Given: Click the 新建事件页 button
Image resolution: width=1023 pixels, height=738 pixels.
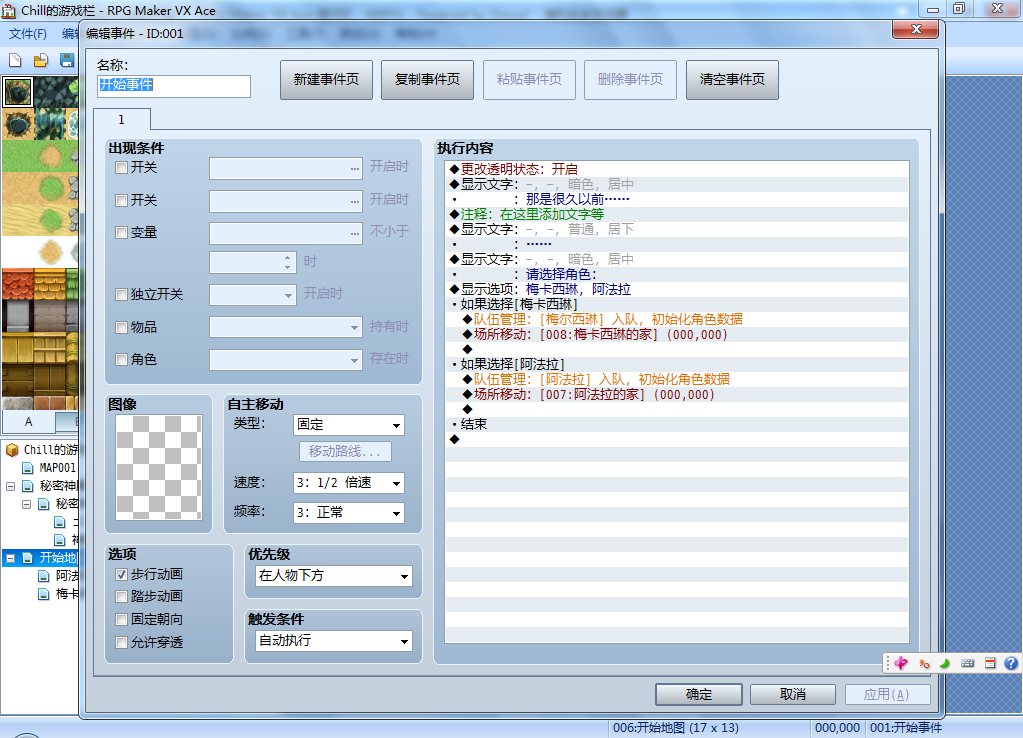Looking at the screenshot, I should 326,80.
